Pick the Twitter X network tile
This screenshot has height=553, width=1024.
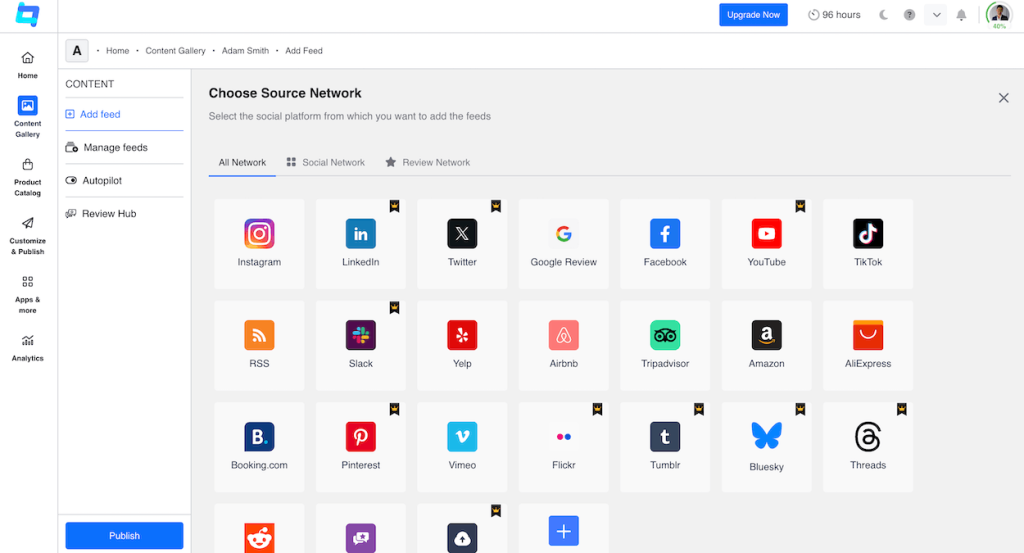[x=462, y=244]
